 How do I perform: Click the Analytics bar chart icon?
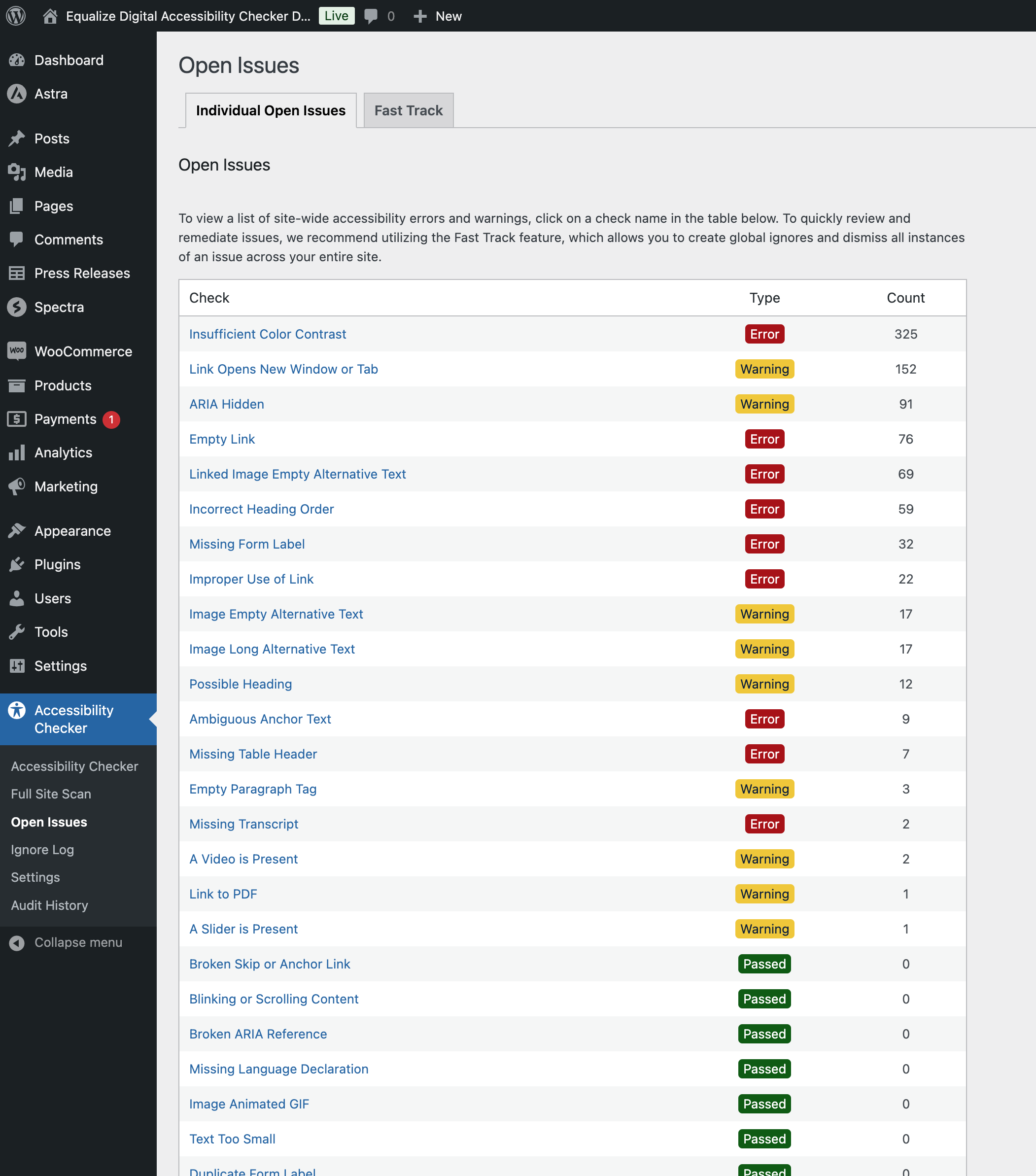(17, 453)
